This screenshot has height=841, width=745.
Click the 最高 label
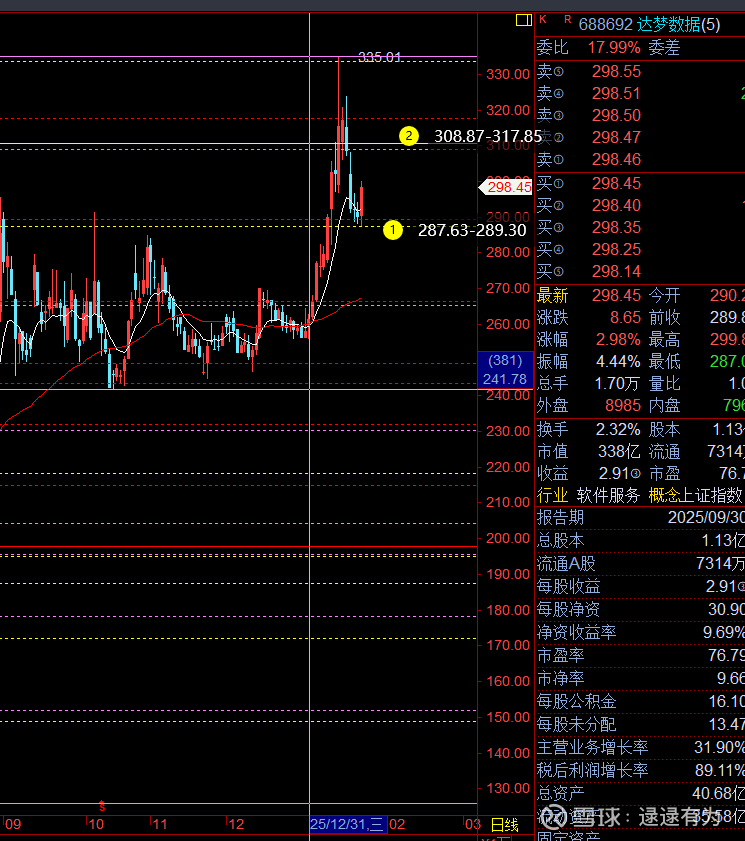[665, 340]
